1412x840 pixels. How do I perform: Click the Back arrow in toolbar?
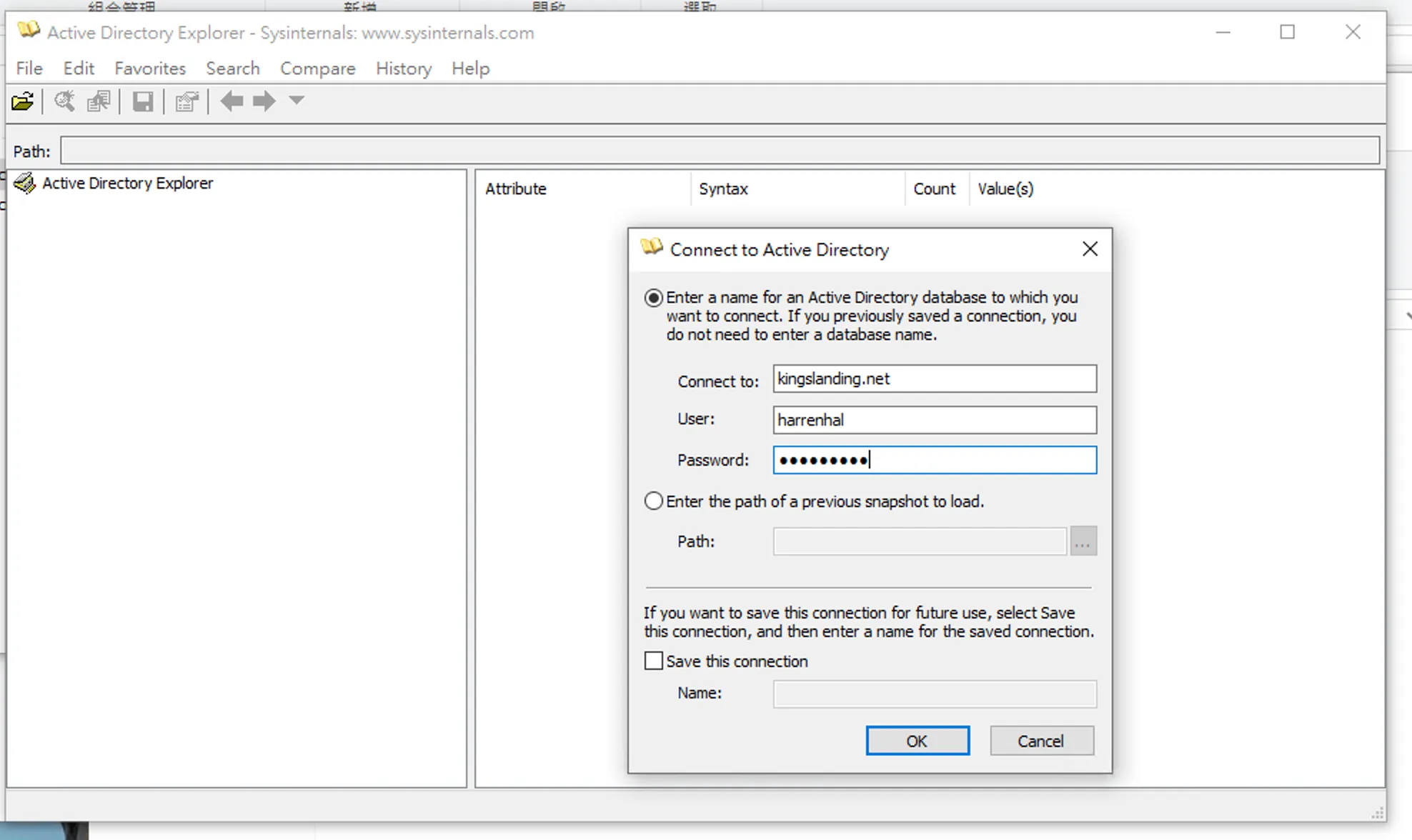(x=232, y=101)
